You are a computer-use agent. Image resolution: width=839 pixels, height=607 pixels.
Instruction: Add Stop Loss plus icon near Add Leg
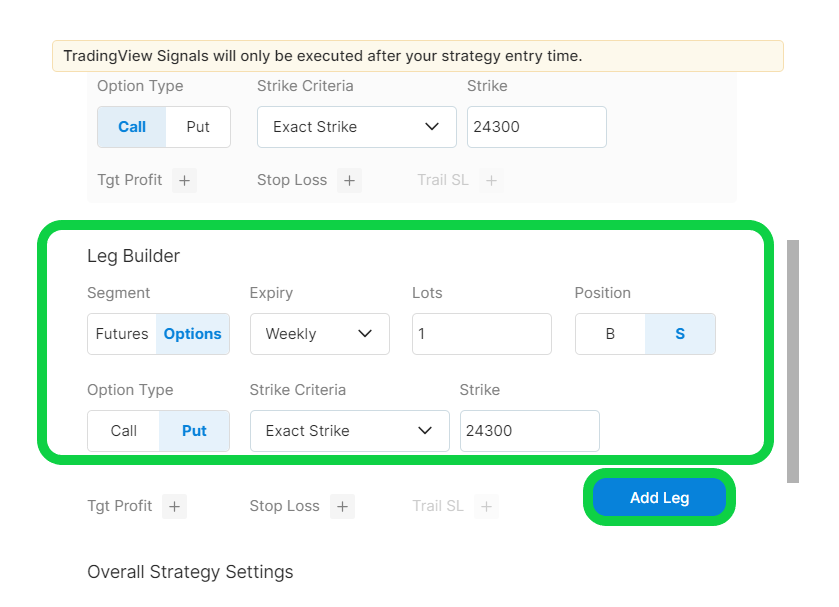(342, 506)
